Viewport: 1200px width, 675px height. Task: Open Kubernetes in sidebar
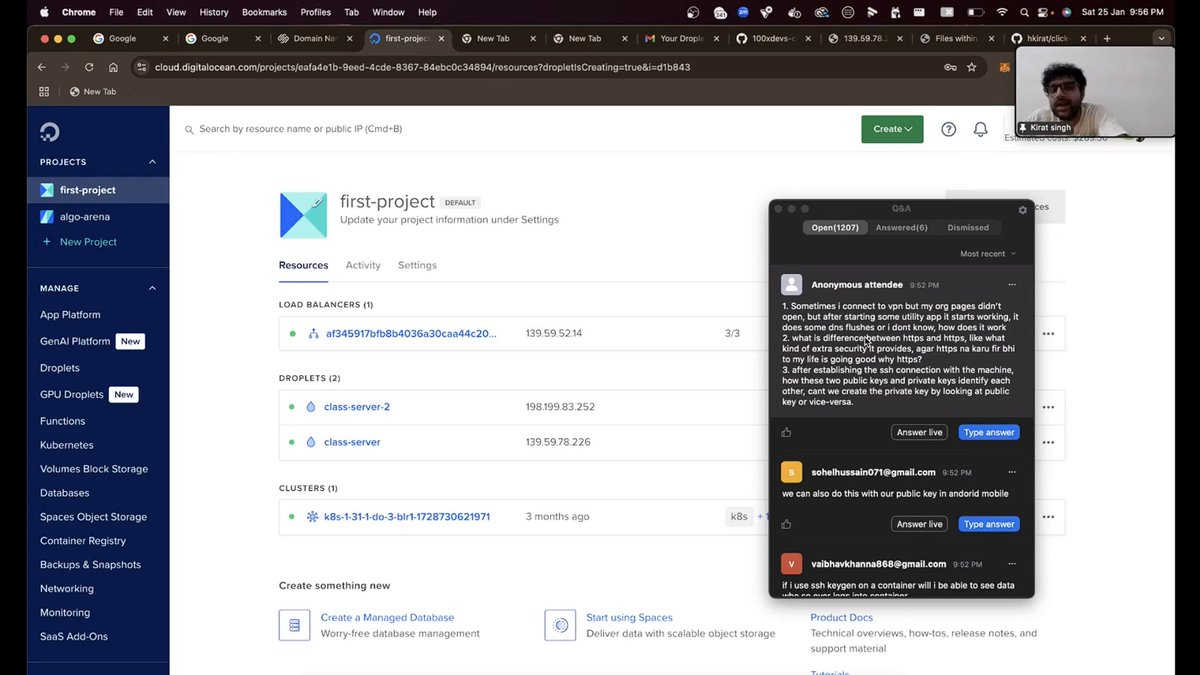(67, 445)
